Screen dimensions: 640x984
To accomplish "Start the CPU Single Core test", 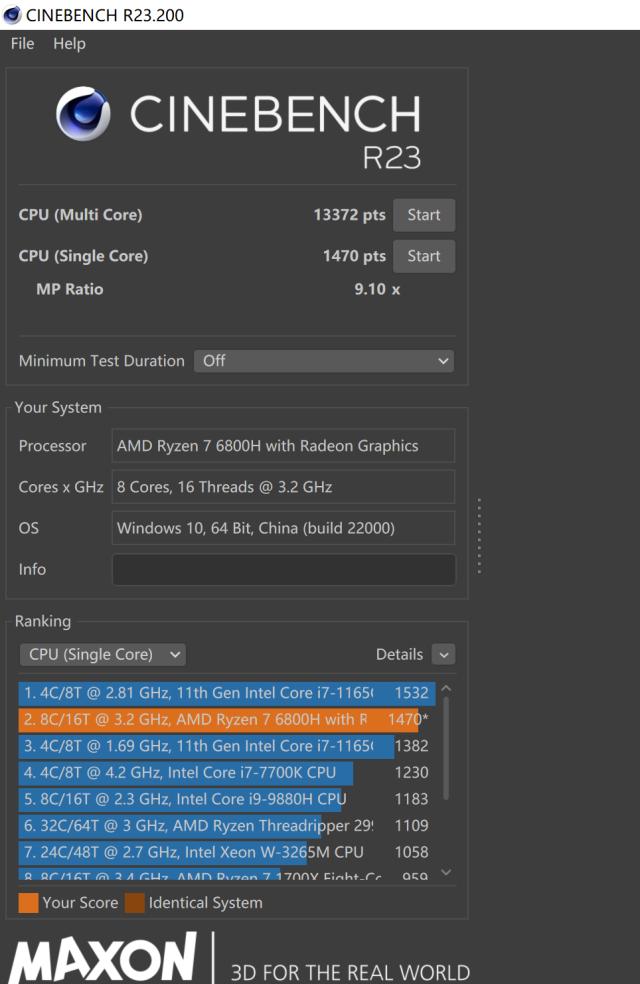I will point(424,256).
